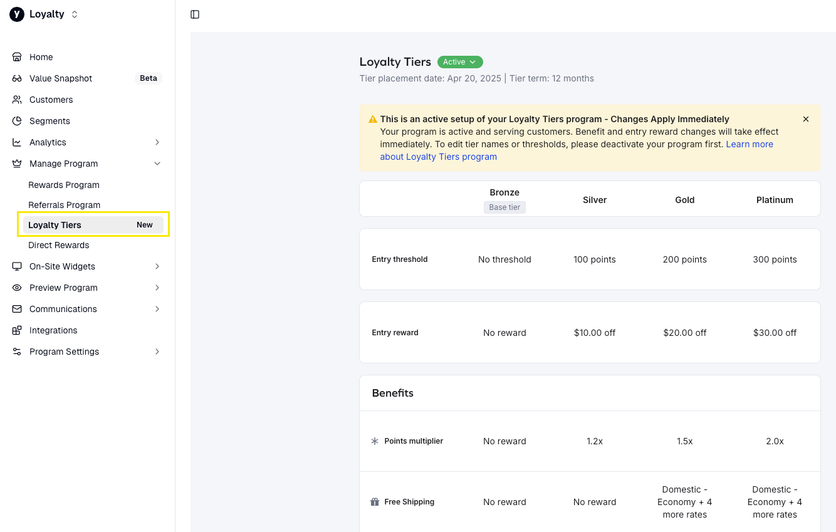Click the Base tier badge under Bronze
This screenshot has height=532, width=836.
504,207
